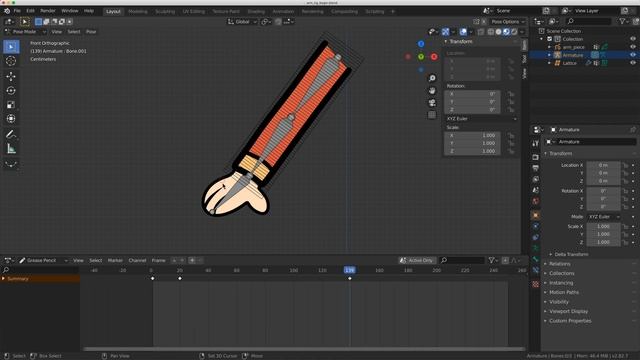Open the Tool properties tab icon

click(x=535, y=143)
